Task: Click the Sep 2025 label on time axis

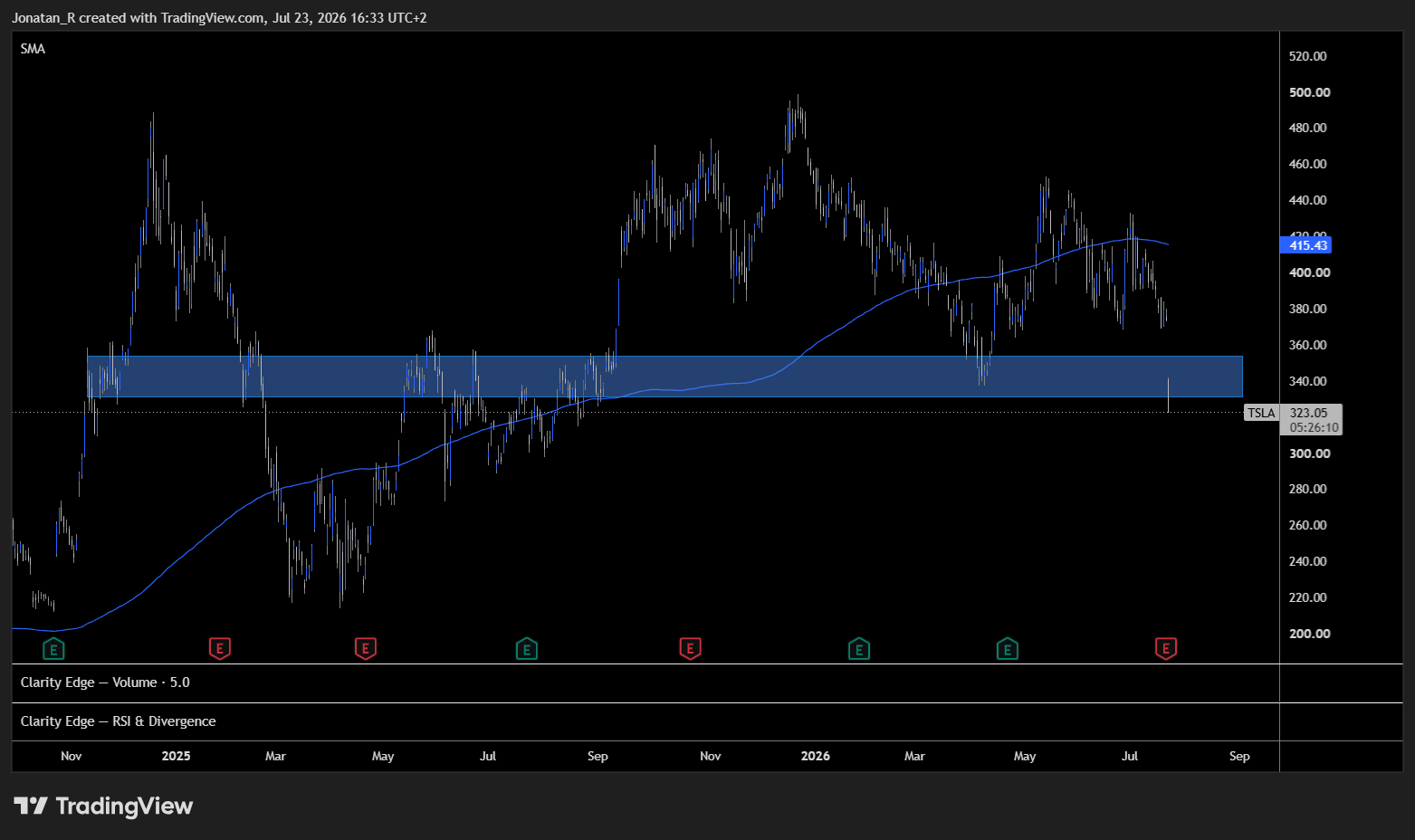Action: click(598, 756)
